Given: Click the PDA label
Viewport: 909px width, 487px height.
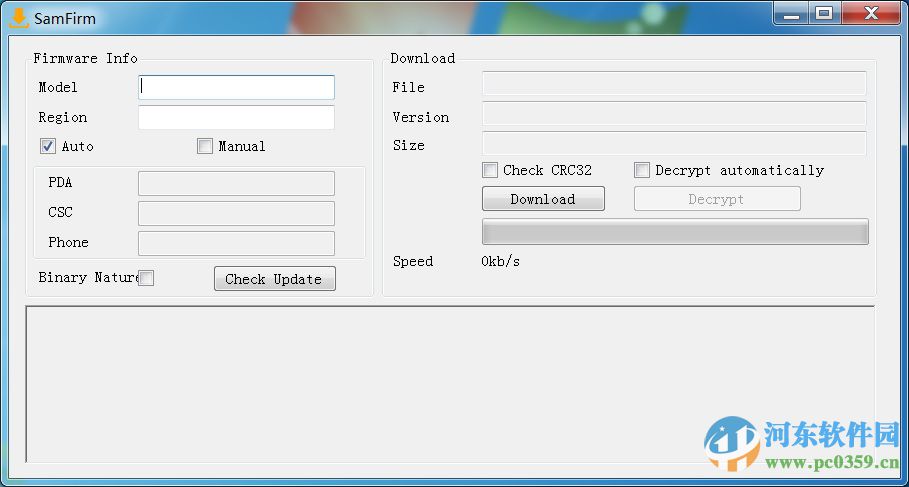Looking at the screenshot, I should [60, 183].
